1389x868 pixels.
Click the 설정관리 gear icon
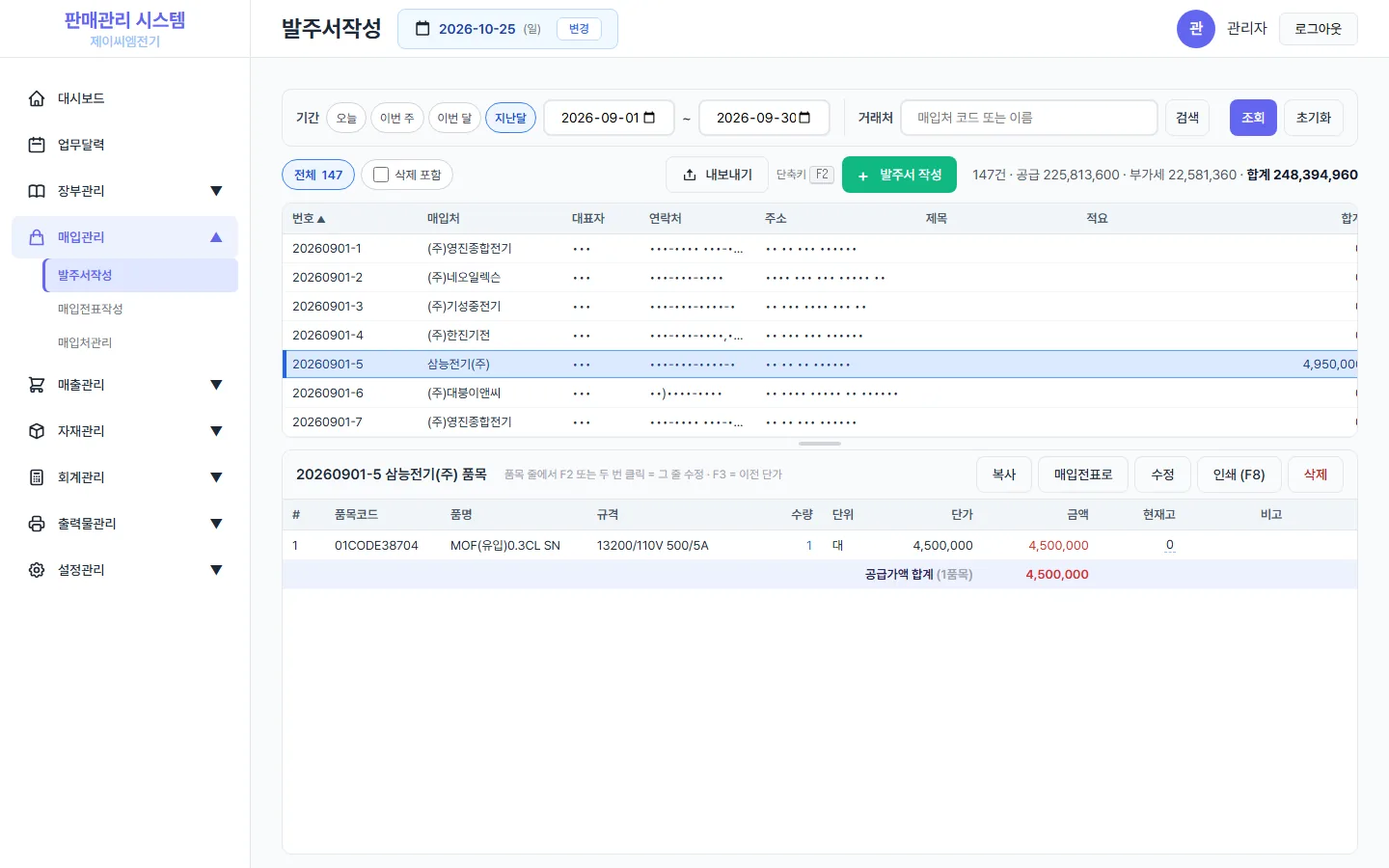pyautogui.click(x=37, y=570)
